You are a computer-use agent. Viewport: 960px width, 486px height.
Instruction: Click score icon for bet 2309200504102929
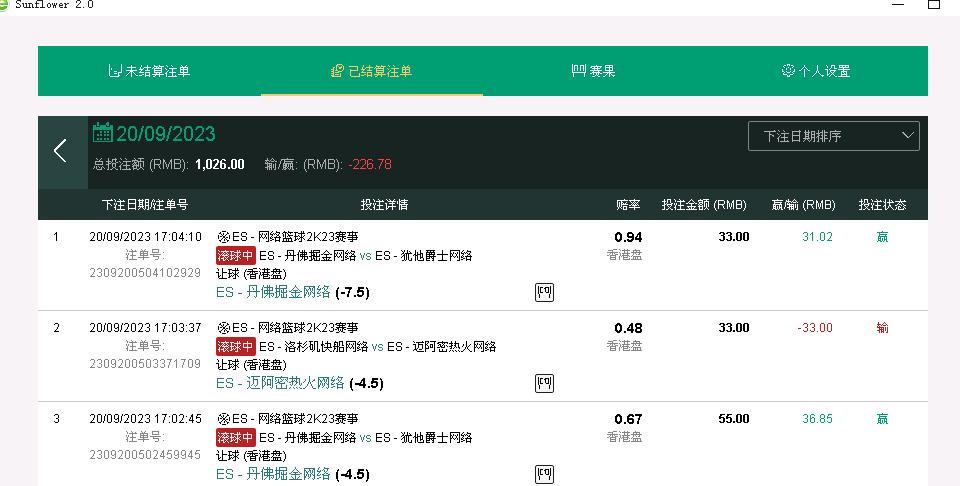coord(544,293)
